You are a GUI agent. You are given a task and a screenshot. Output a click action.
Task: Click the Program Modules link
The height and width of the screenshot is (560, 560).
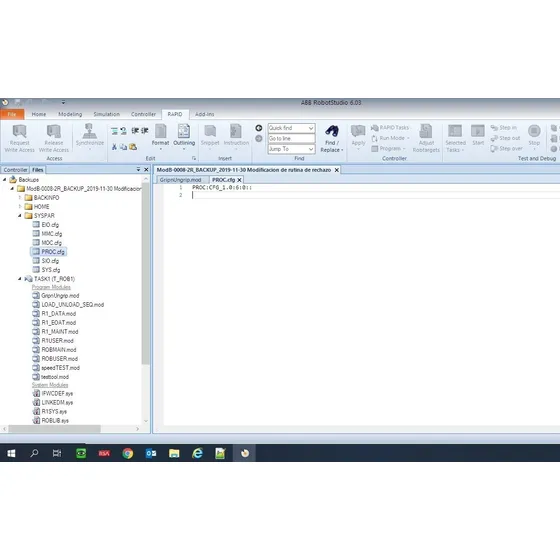(x=51, y=287)
